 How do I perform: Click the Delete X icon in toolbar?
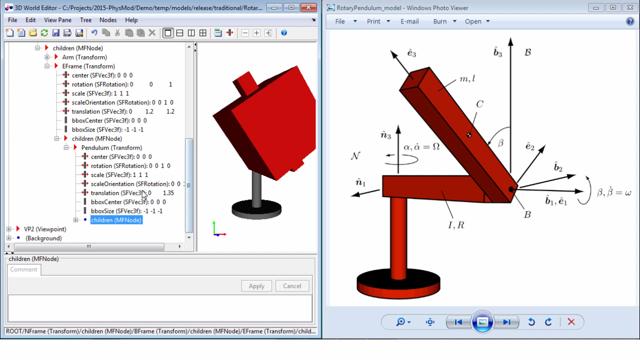152,33
